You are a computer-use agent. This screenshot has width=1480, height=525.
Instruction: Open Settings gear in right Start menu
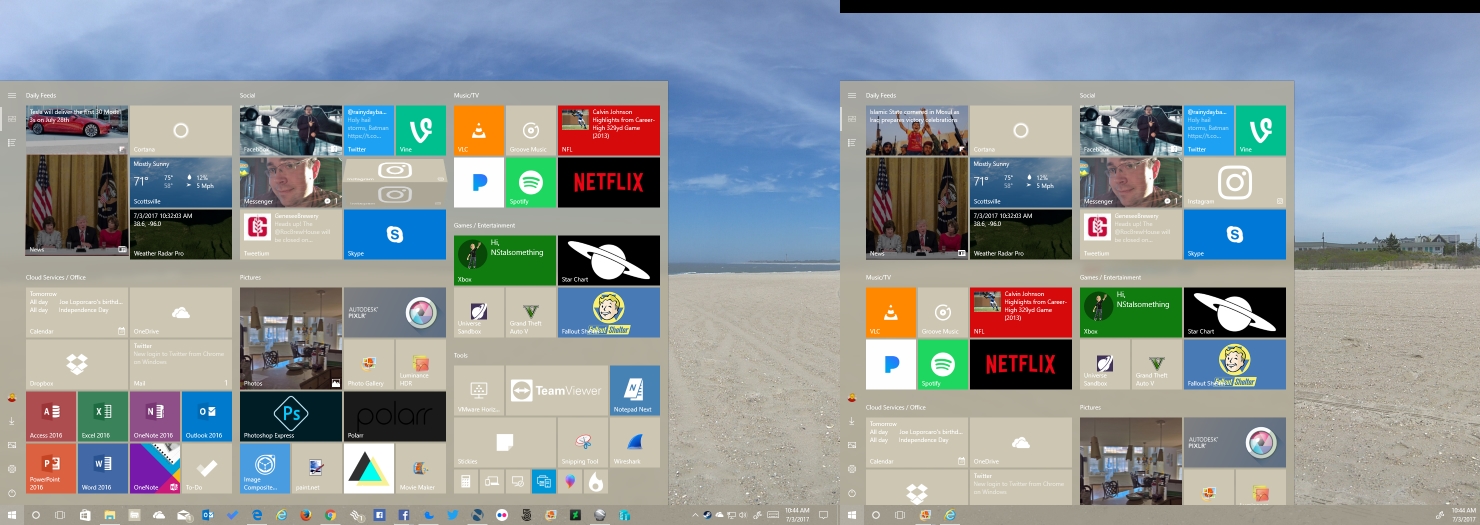[852, 469]
